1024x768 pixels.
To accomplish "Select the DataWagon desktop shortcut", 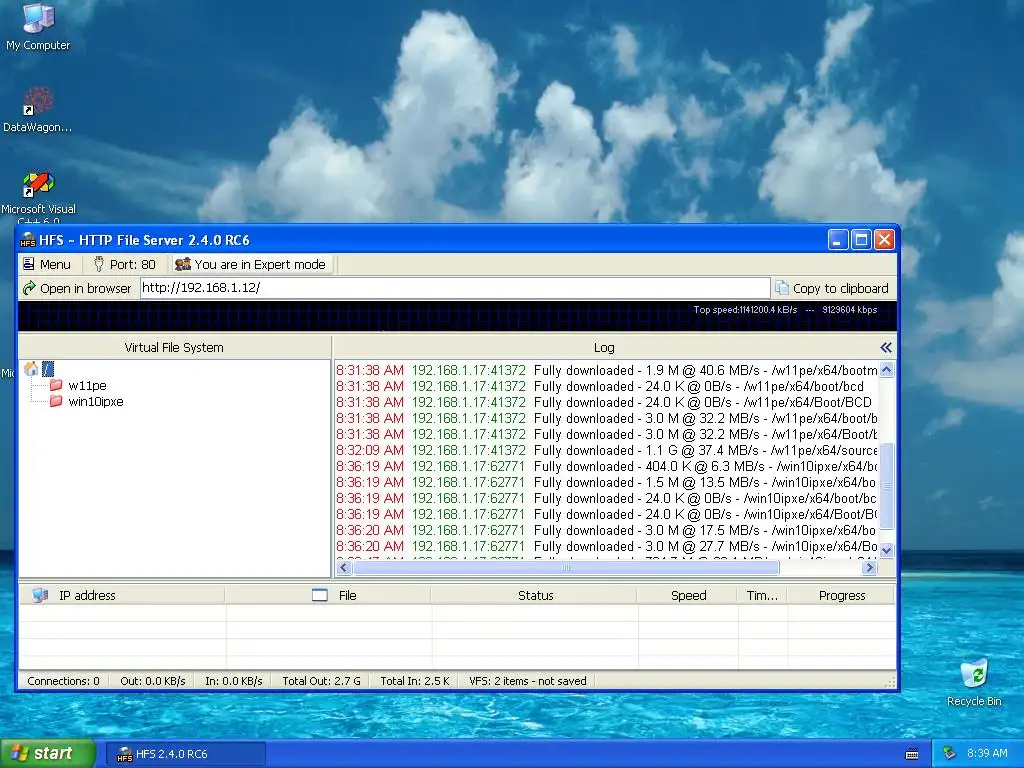I will (38, 110).
